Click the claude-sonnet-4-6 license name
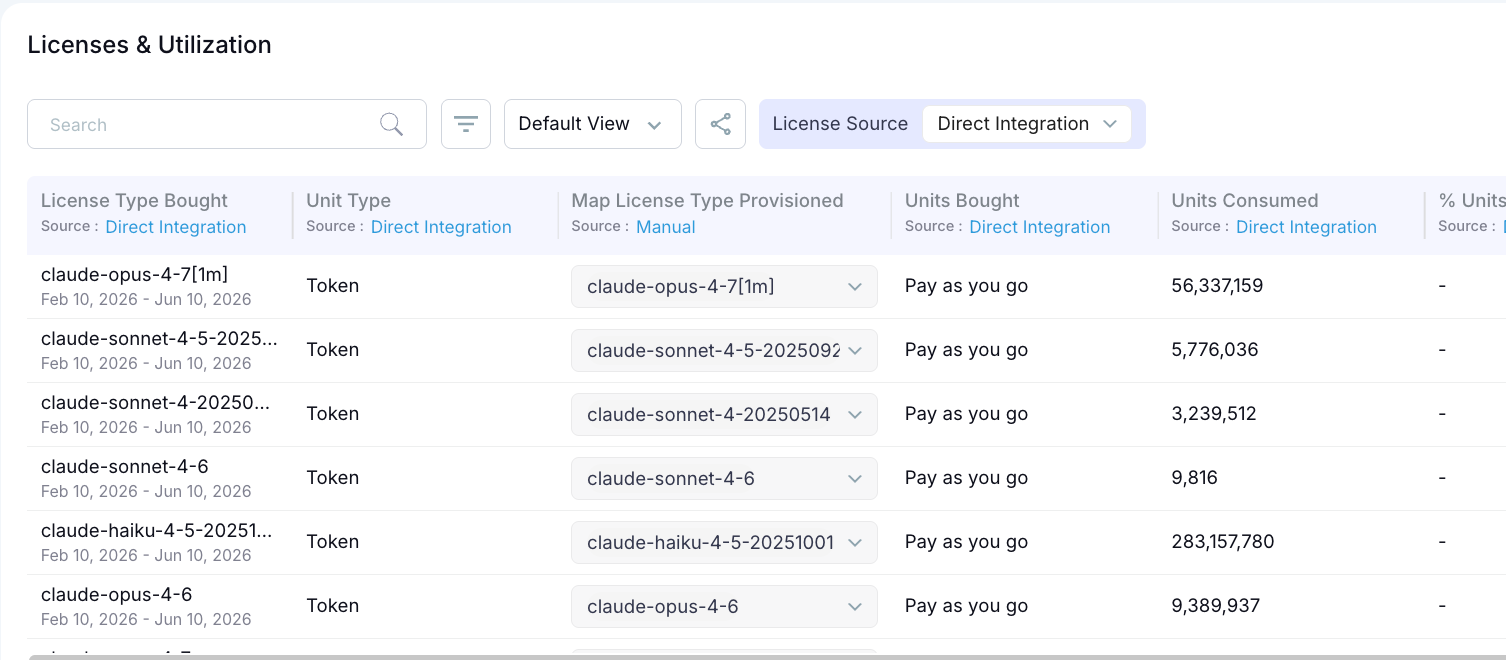Viewport: 1506px width, 660px height. [x=125, y=467]
